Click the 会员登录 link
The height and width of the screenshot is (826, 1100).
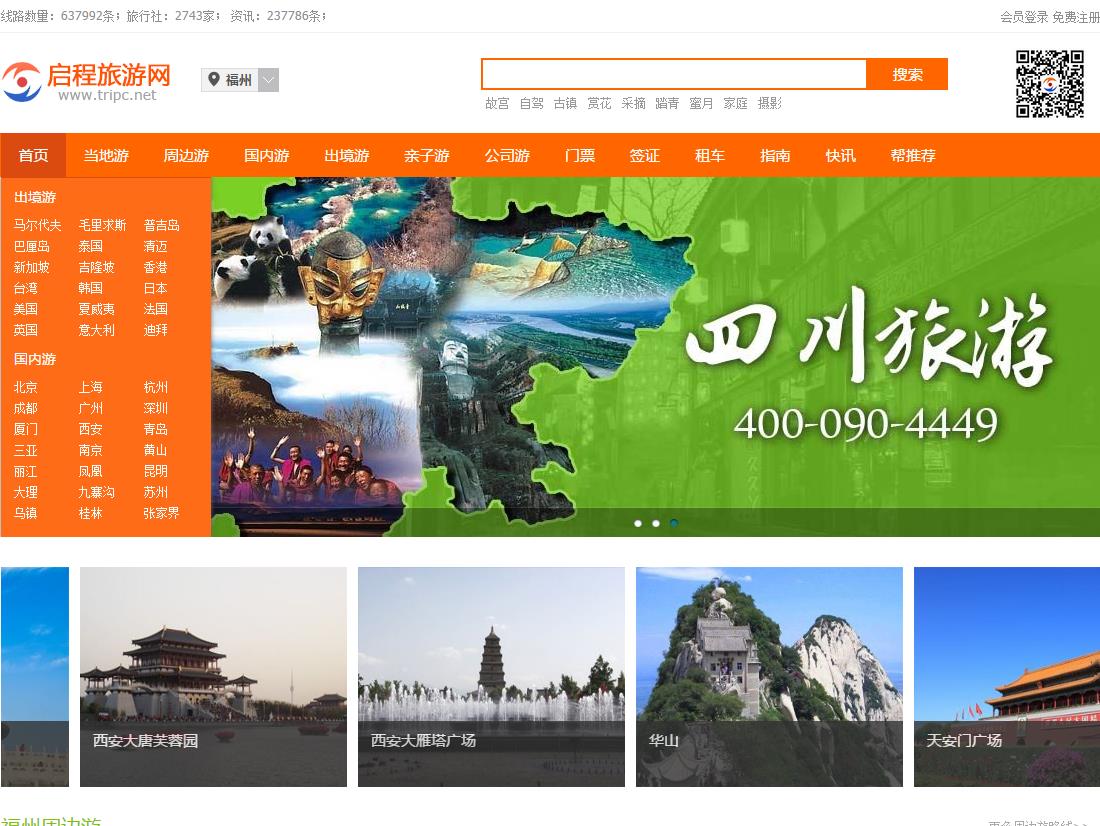point(1024,17)
